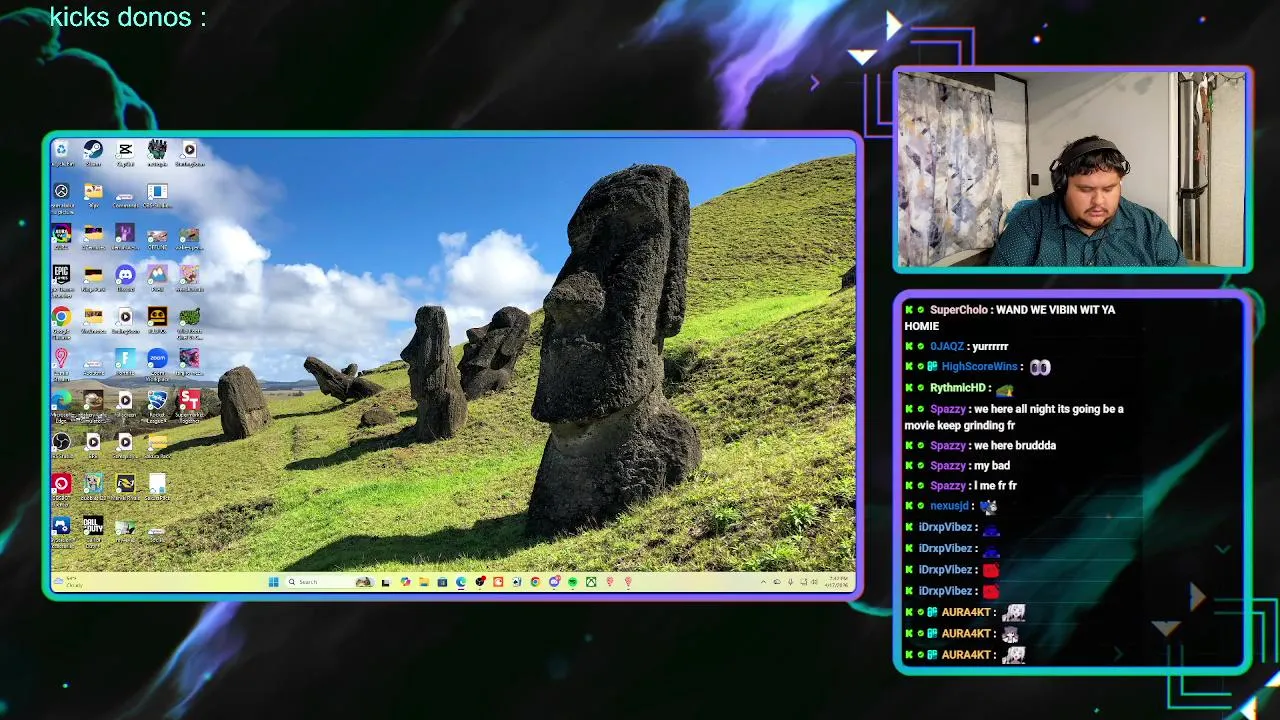1280x720 pixels.
Task: Click the streamer webcam feed
Action: [x=1072, y=168]
